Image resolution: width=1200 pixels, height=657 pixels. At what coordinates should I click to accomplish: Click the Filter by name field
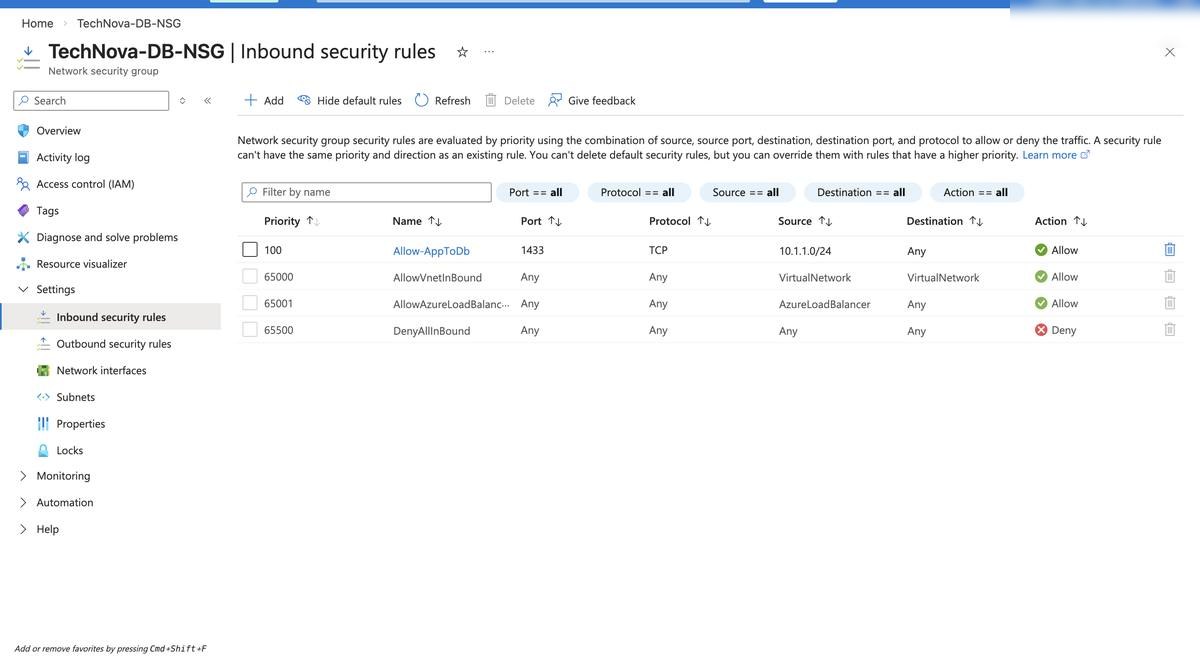click(x=366, y=192)
